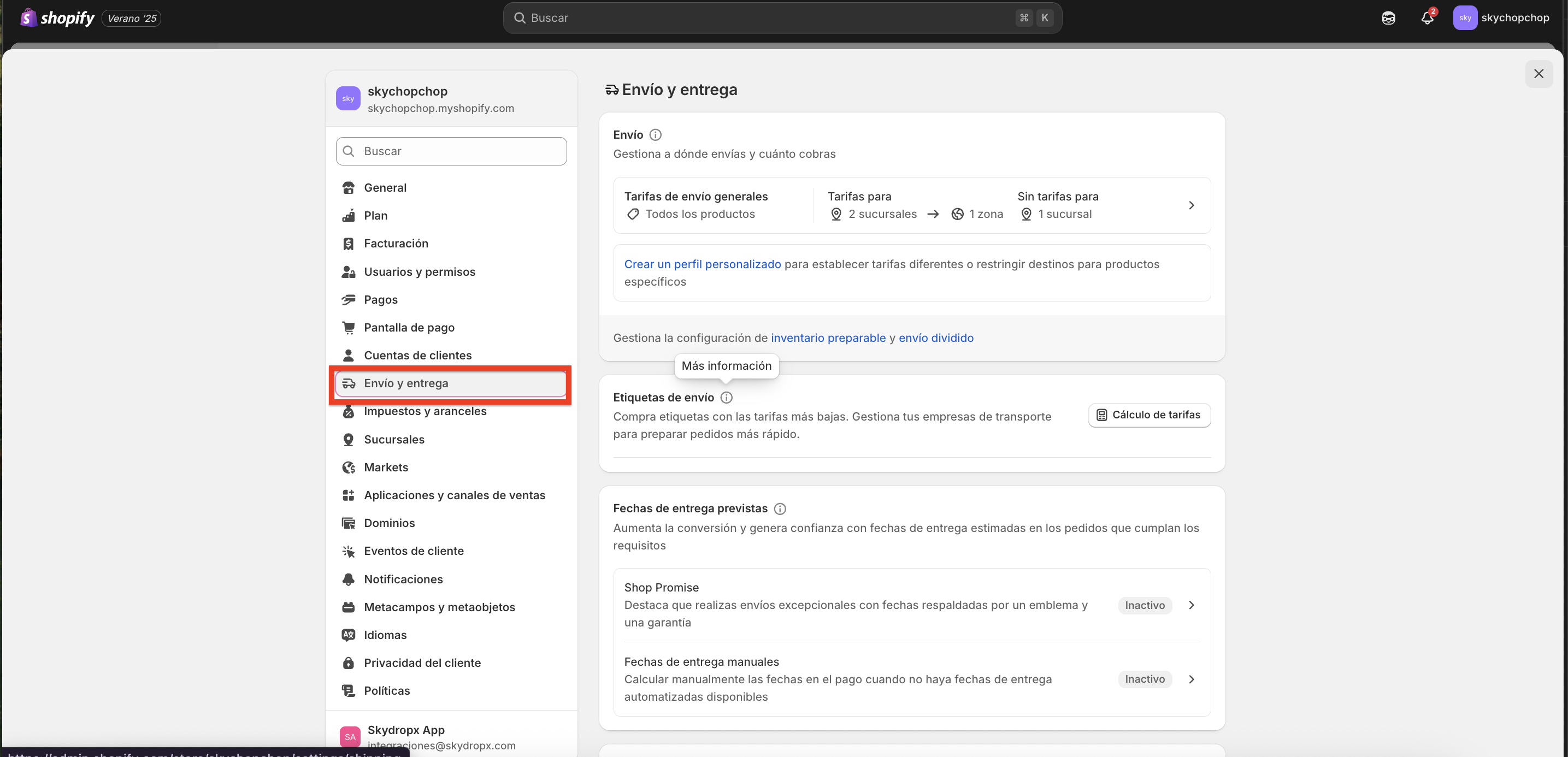Click the Impuestos y aranceles icon

[348, 412]
